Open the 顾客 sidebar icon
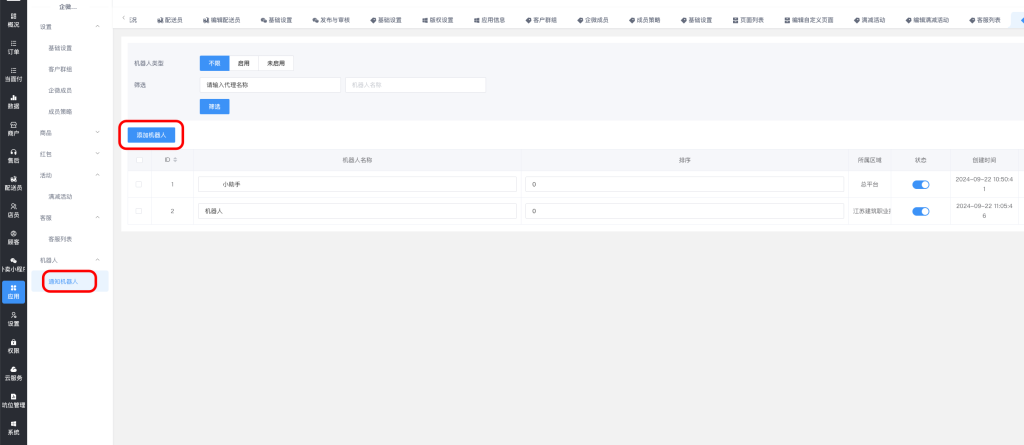1024x445 pixels. (x=13, y=236)
